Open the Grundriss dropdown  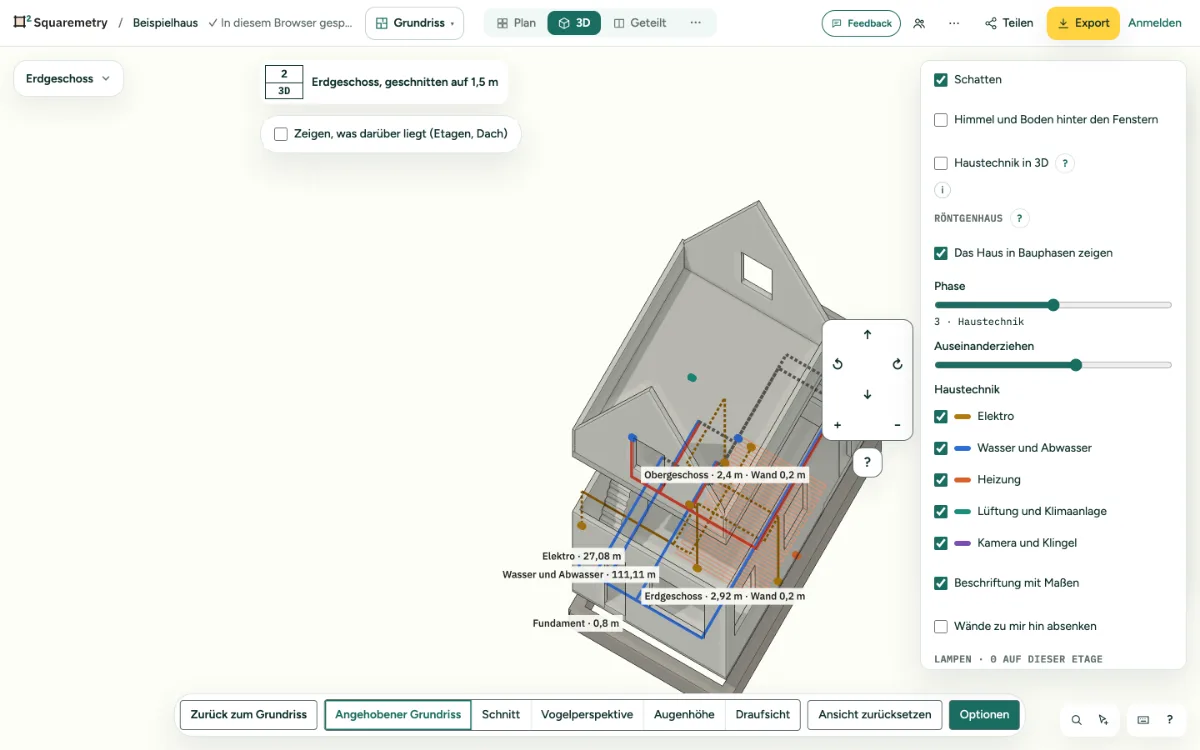pos(414,23)
